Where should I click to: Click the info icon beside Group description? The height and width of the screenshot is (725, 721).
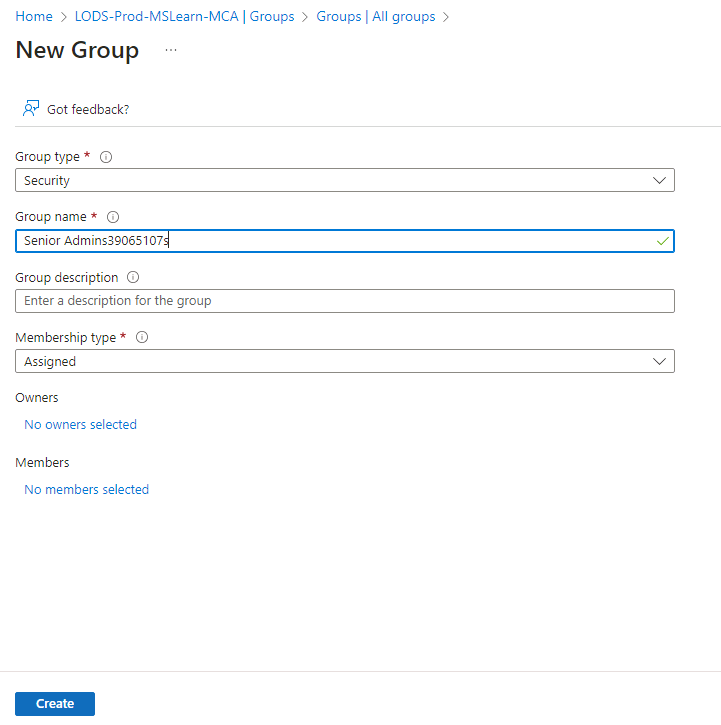pyautogui.click(x=133, y=277)
